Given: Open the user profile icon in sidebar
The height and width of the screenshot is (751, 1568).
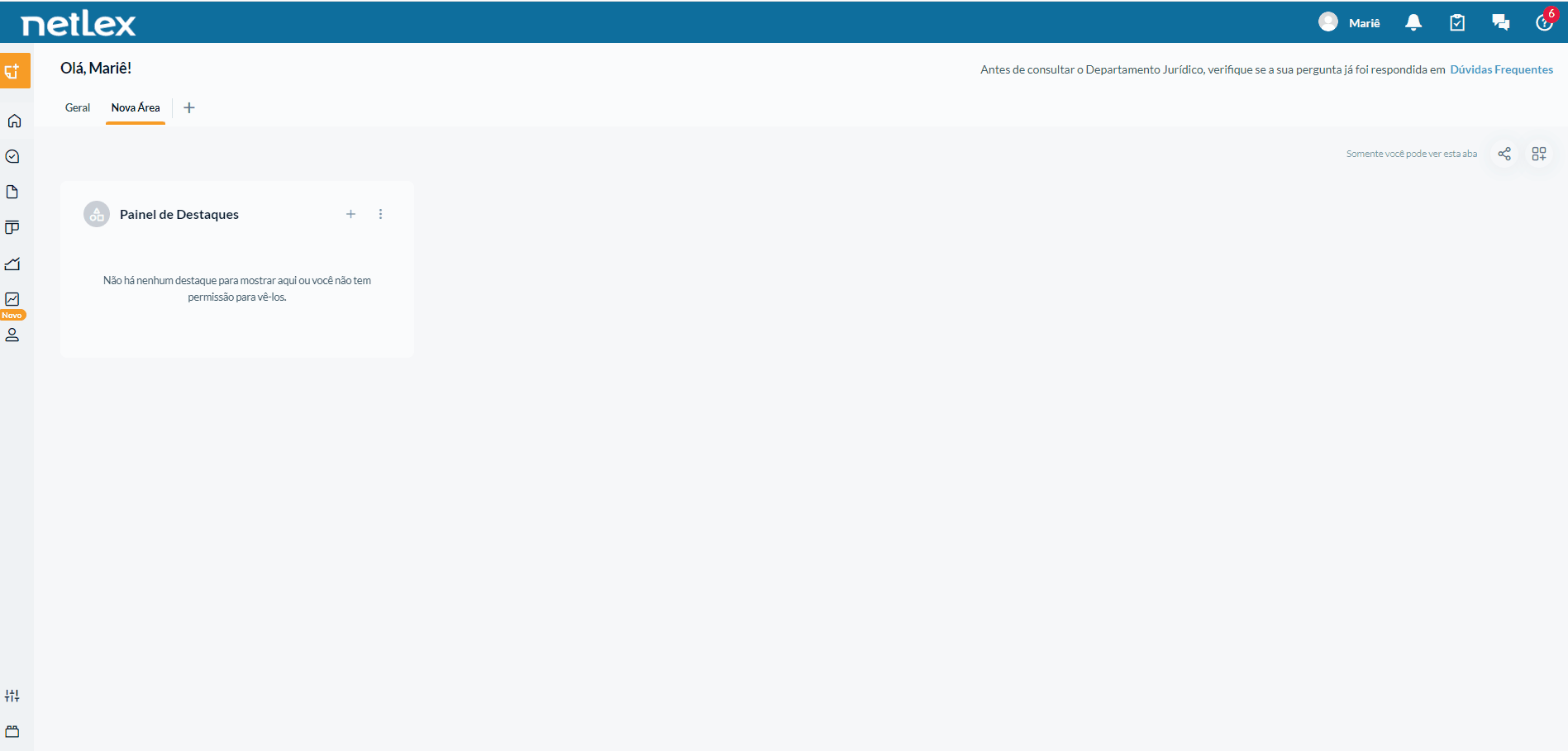Looking at the screenshot, I should click(12, 335).
